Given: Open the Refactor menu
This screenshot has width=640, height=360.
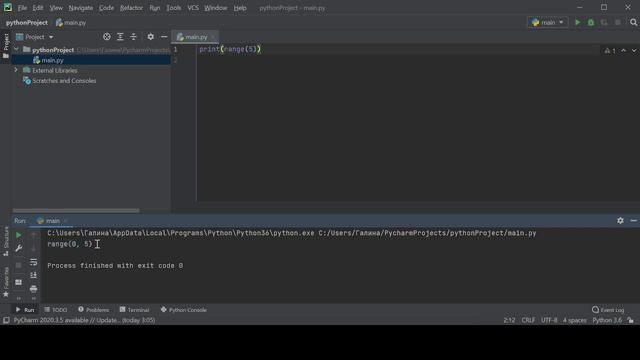Looking at the screenshot, I should click(x=131, y=8).
